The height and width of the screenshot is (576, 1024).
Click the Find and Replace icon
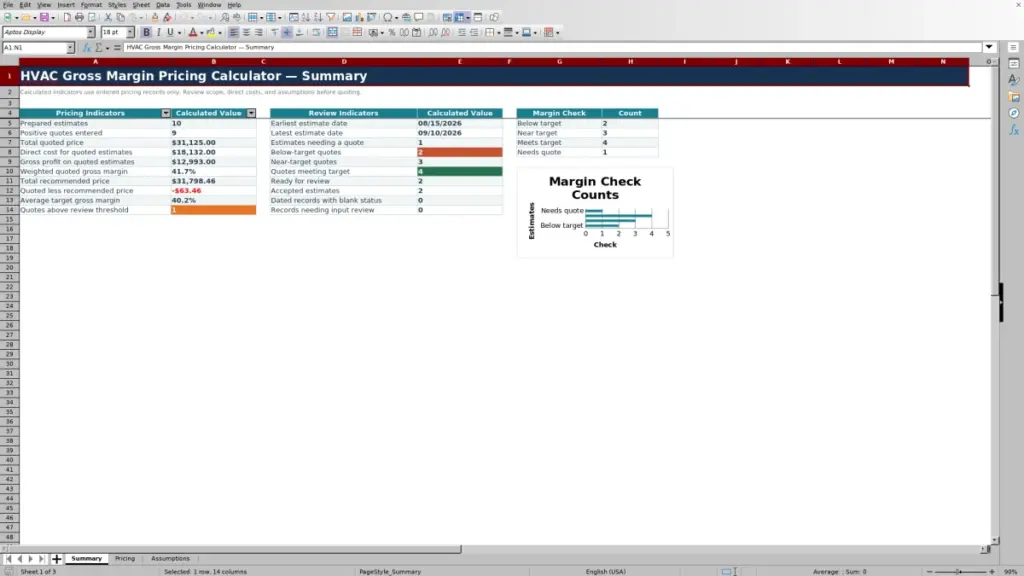coord(225,18)
